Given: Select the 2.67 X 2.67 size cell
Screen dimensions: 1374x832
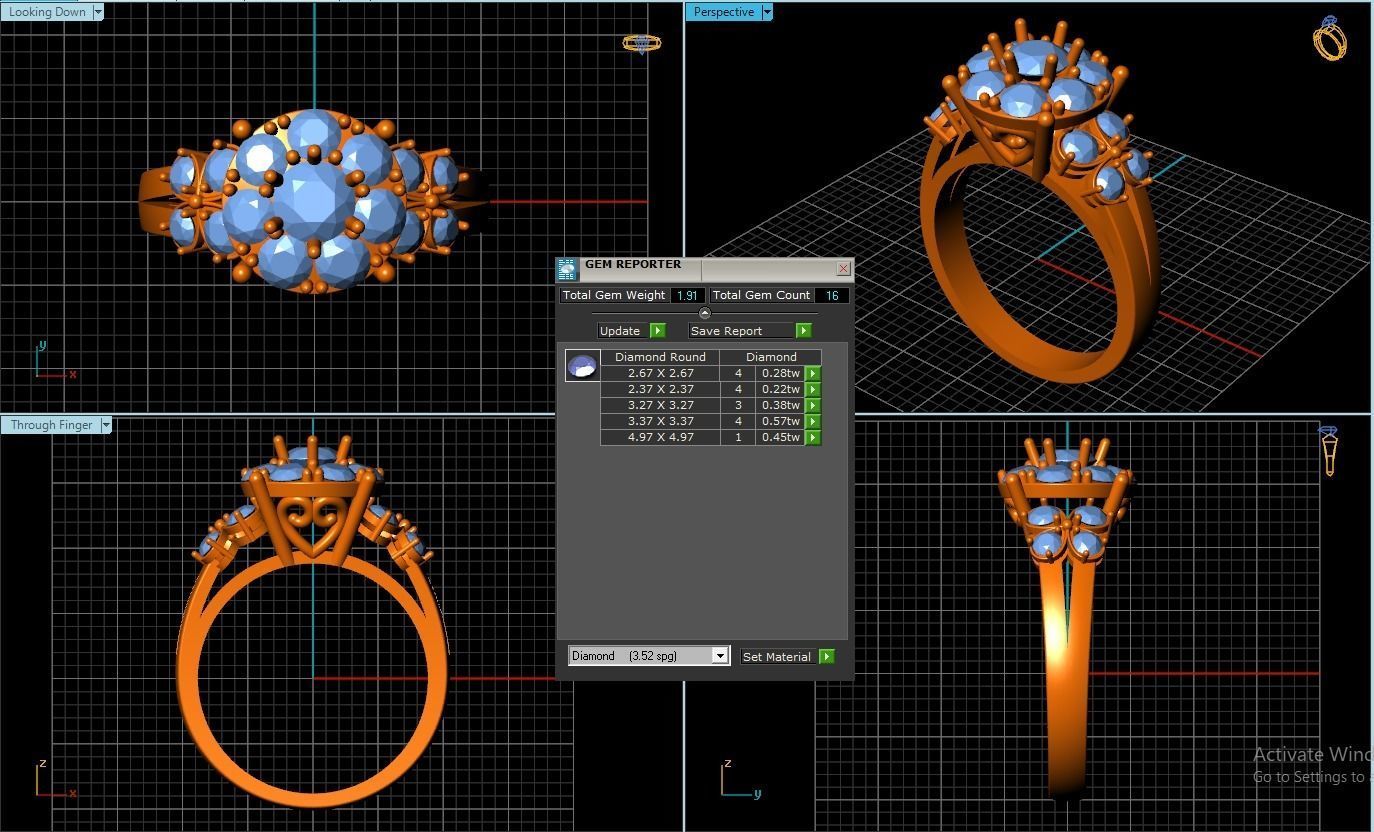Looking at the screenshot, I should (660, 373).
